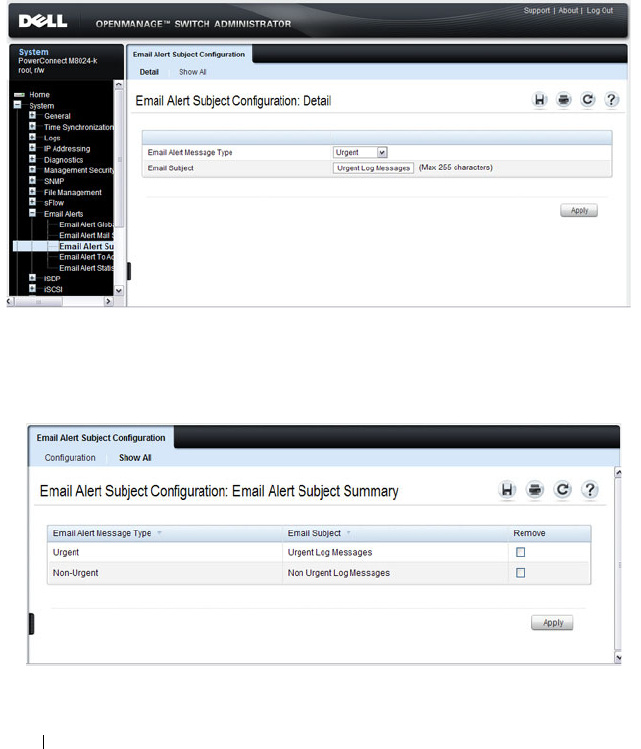This screenshot has width=641, height=749.
Task: Click navigation tree scroll down arrow
Action: pos(119,290)
